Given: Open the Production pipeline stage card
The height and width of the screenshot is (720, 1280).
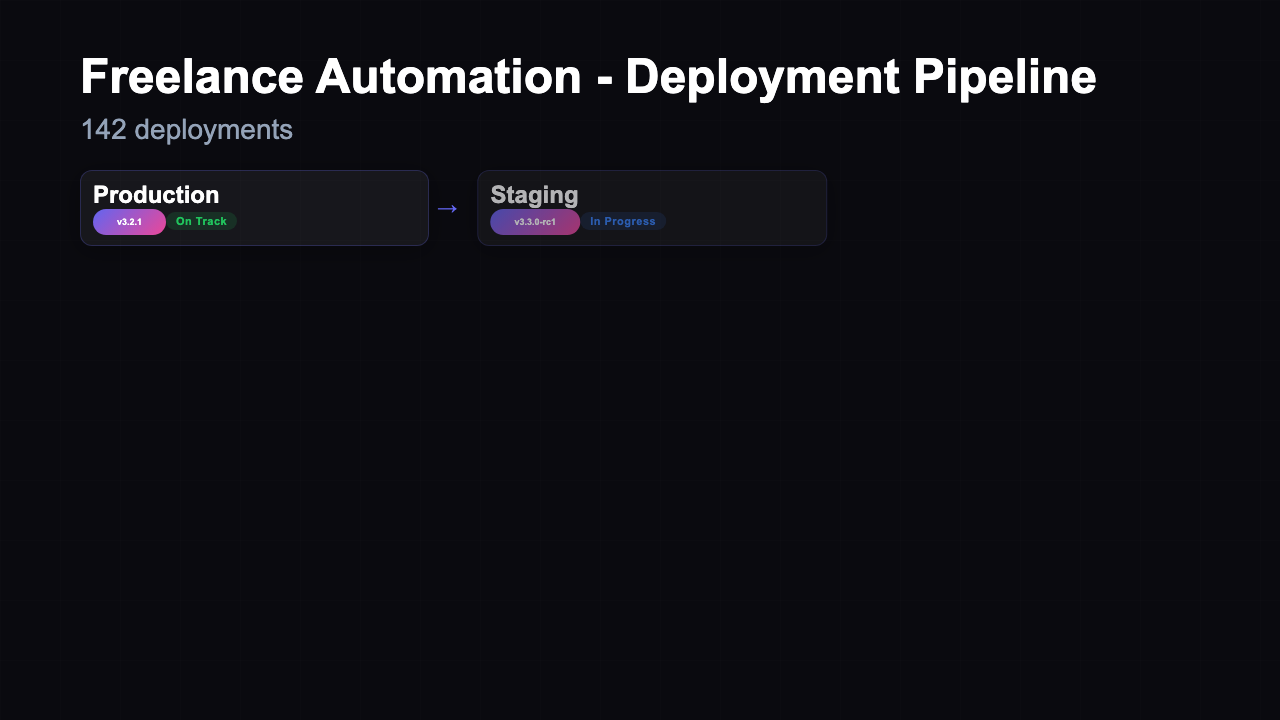Looking at the screenshot, I should point(254,208).
